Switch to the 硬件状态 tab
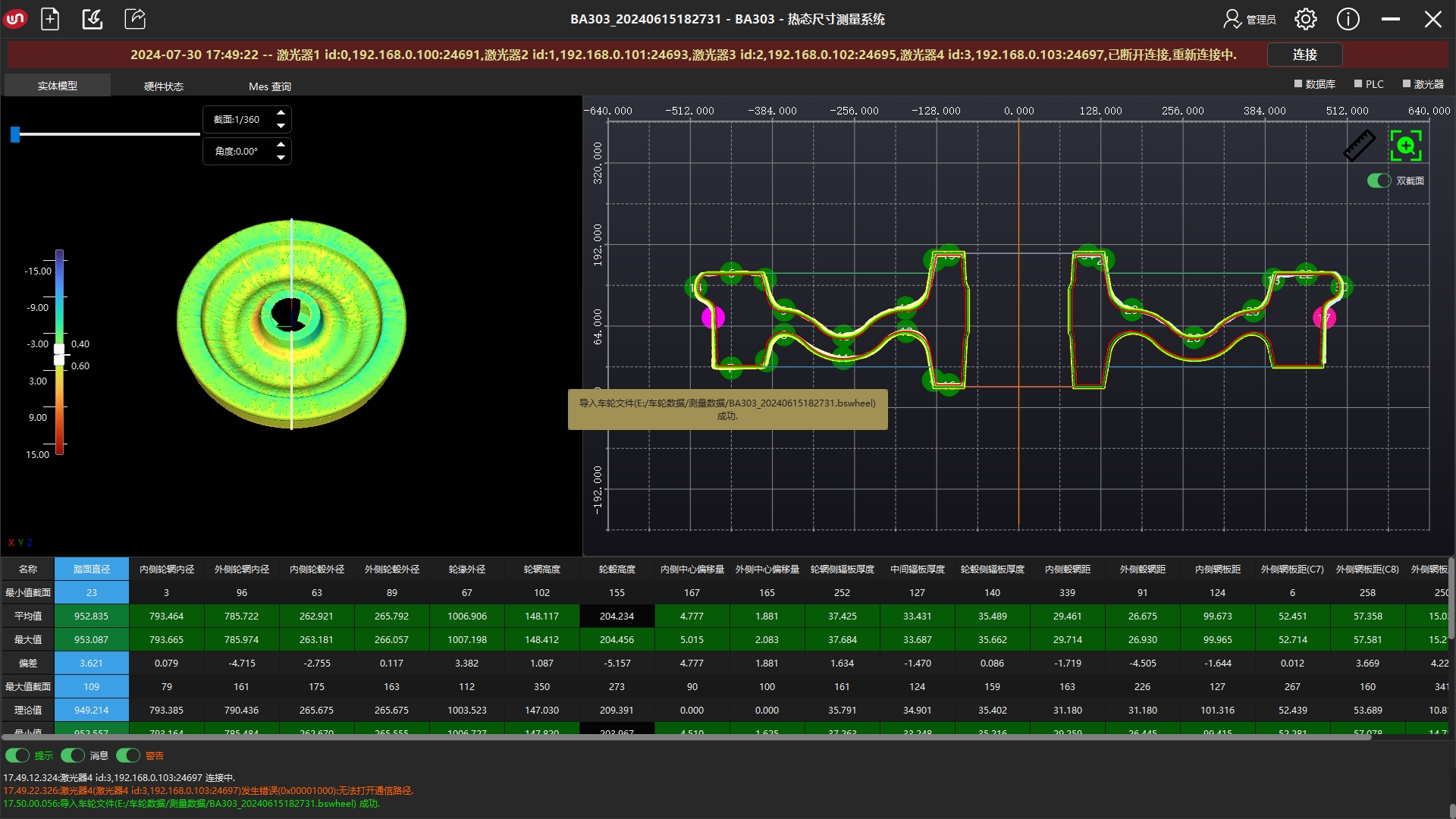 click(x=164, y=86)
